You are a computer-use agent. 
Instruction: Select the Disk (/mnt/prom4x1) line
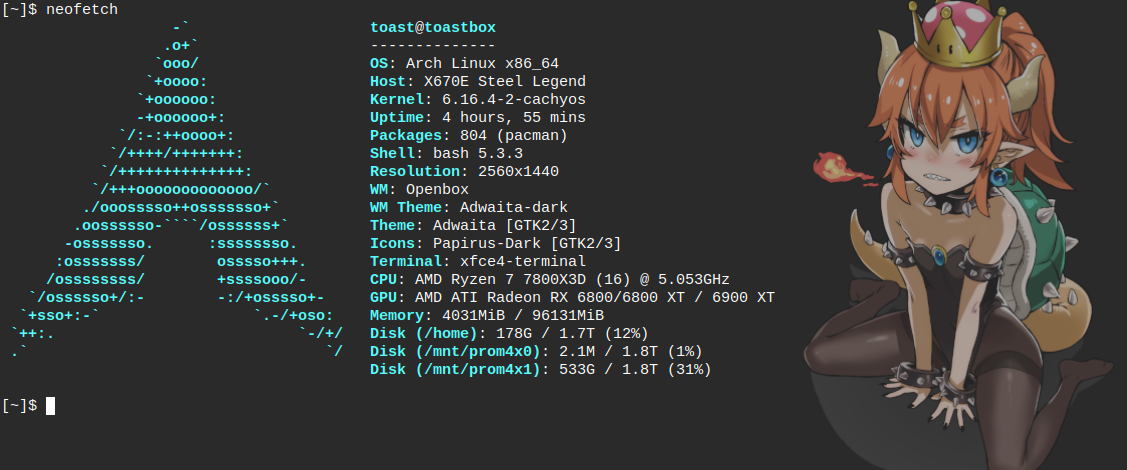click(540, 369)
